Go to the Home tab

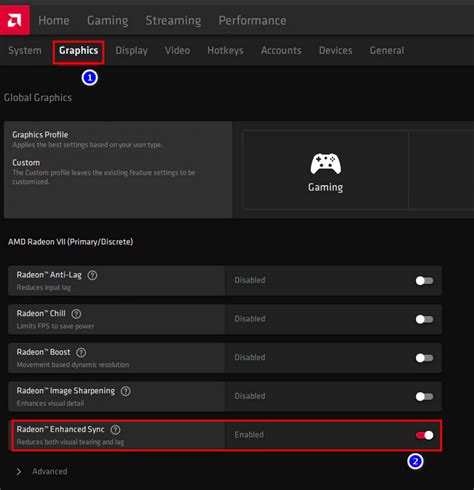[54, 21]
